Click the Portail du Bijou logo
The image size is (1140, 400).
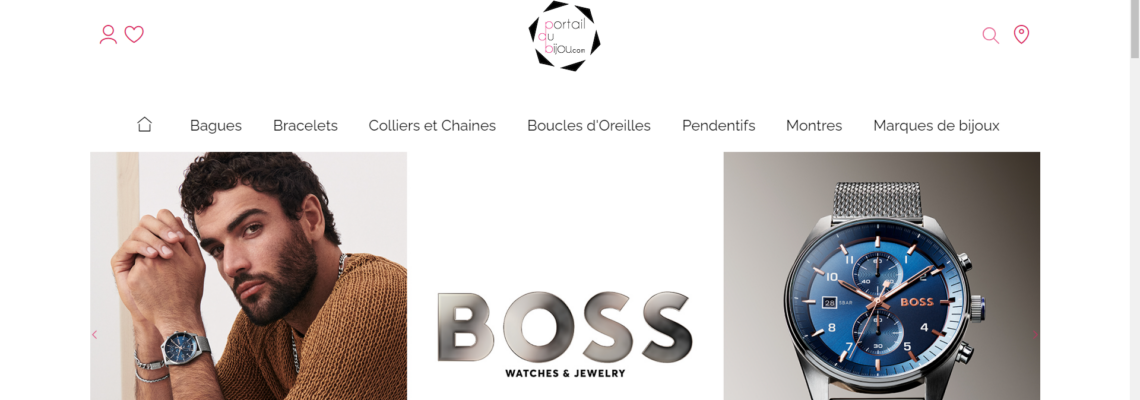[x=564, y=36]
